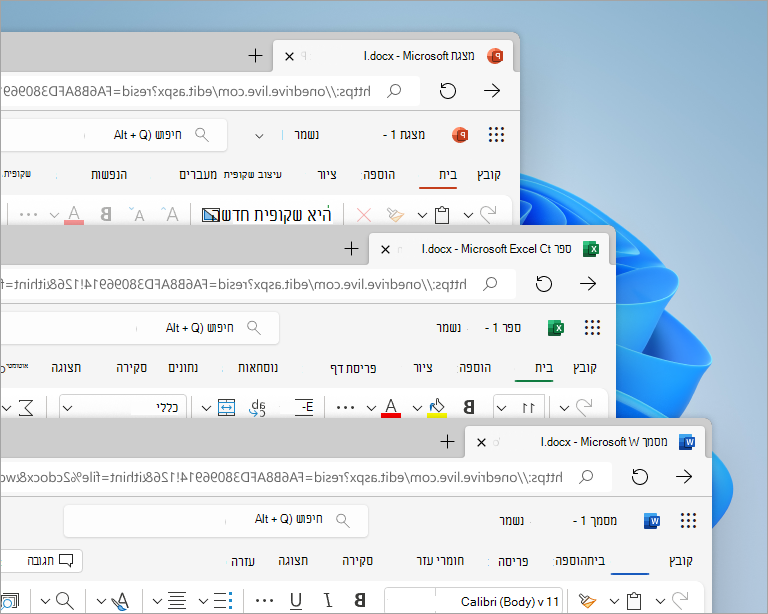Open app launcher grid in PowerPoint window

(496, 135)
